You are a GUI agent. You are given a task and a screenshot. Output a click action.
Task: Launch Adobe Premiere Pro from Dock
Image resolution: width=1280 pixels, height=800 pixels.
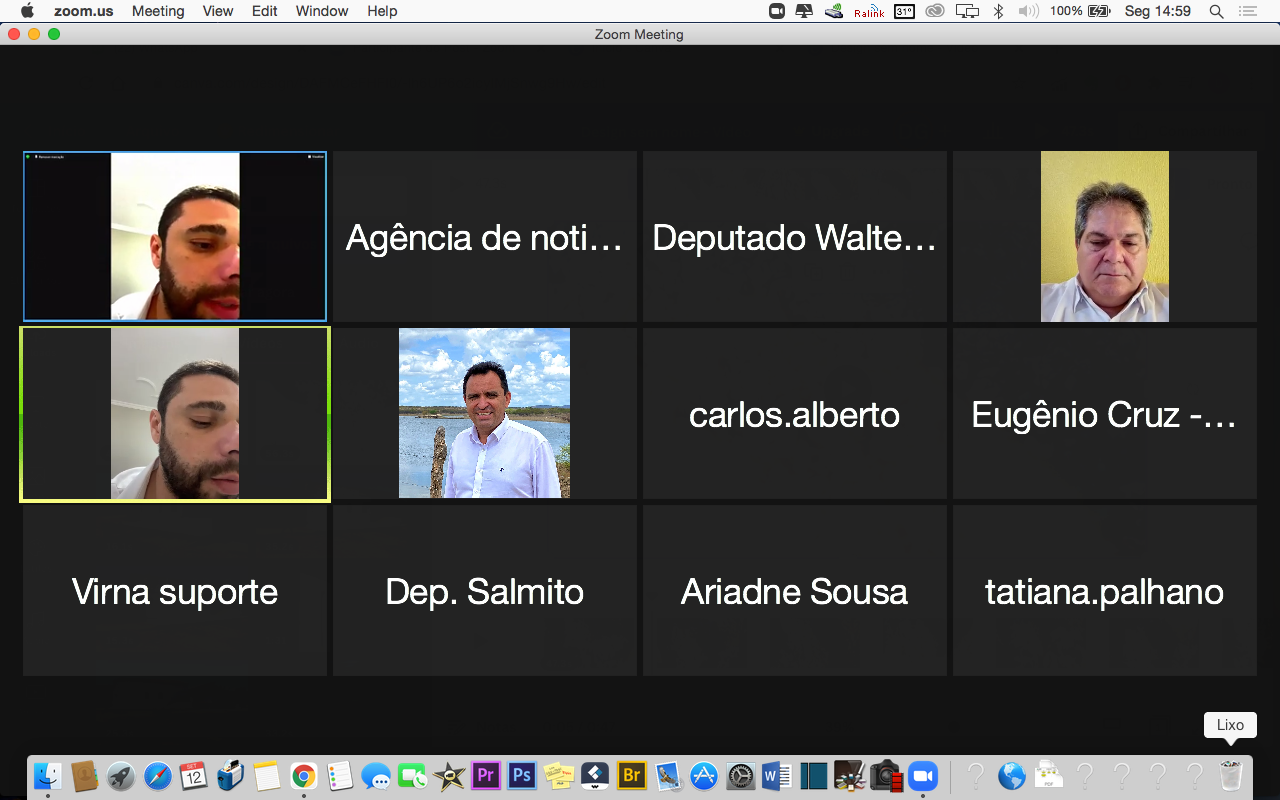486,775
